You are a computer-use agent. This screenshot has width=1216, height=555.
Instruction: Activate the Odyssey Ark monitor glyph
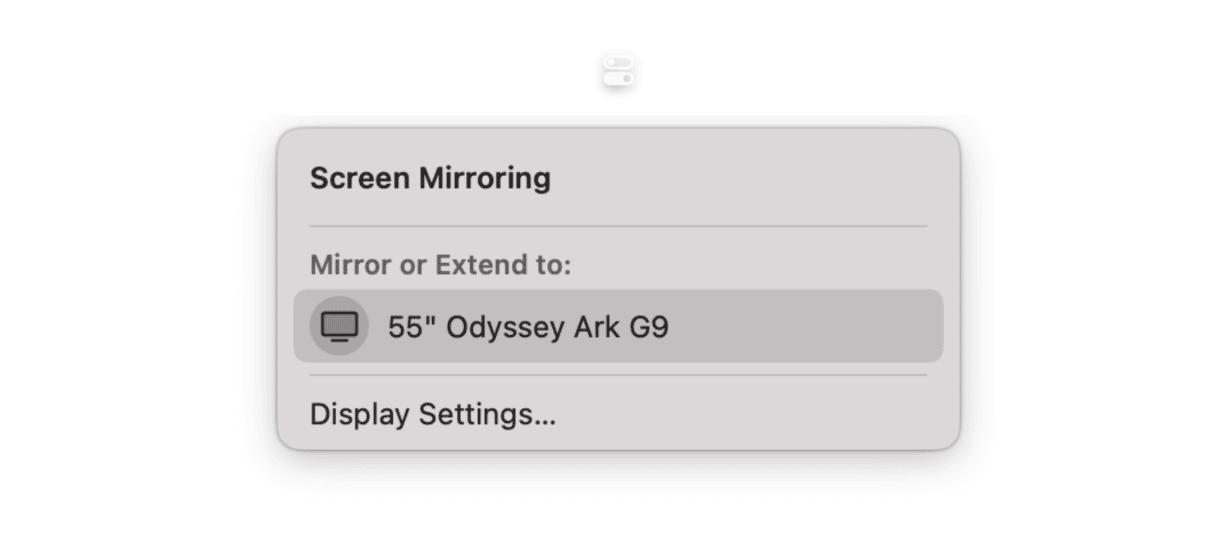point(339,326)
